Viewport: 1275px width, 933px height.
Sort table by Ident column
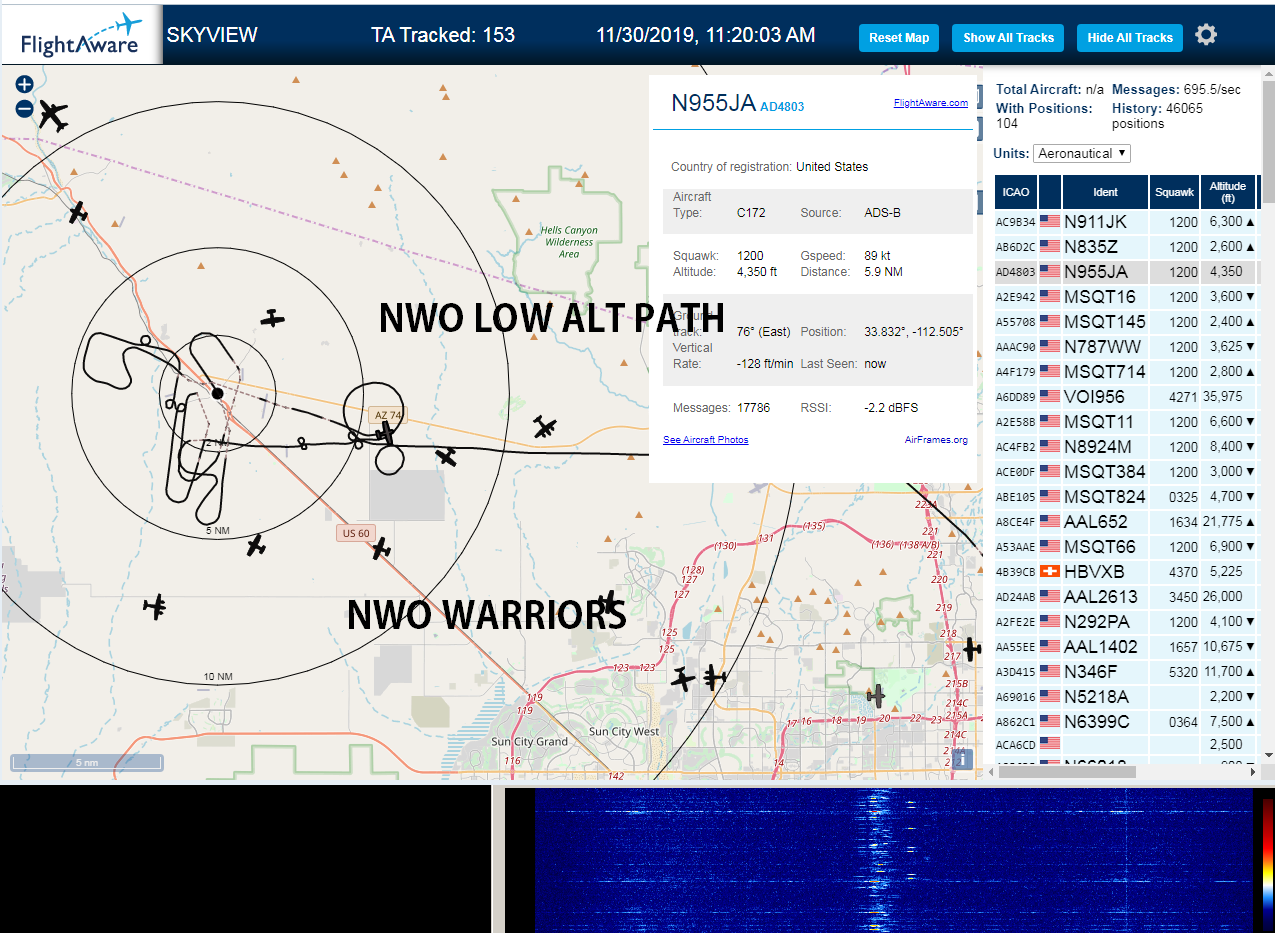[x=1105, y=192]
